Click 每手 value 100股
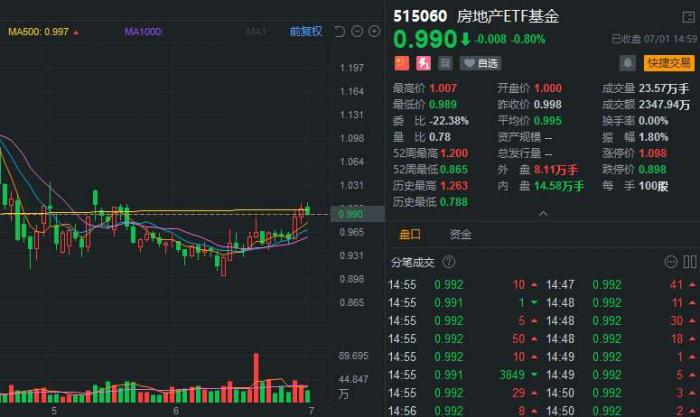 click(x=654, y=186)
